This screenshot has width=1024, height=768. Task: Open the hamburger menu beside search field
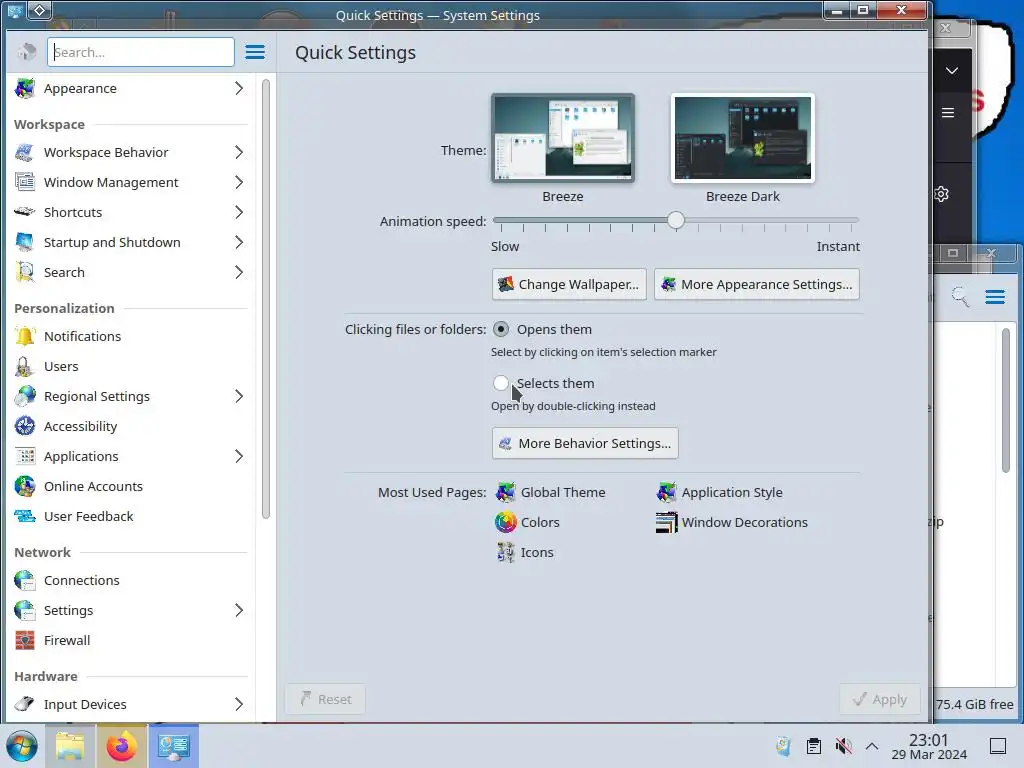click(255, 52)
